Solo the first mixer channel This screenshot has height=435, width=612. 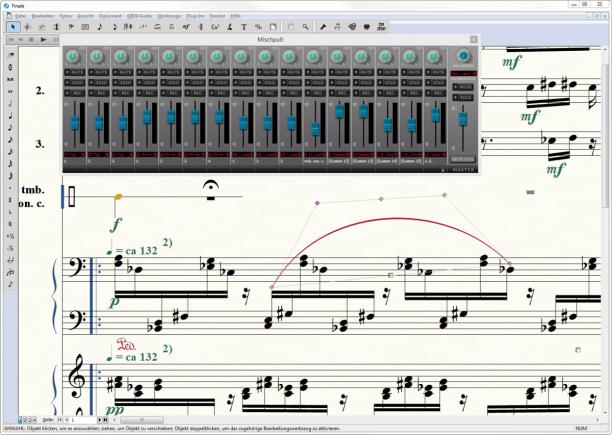coord(75,83)
